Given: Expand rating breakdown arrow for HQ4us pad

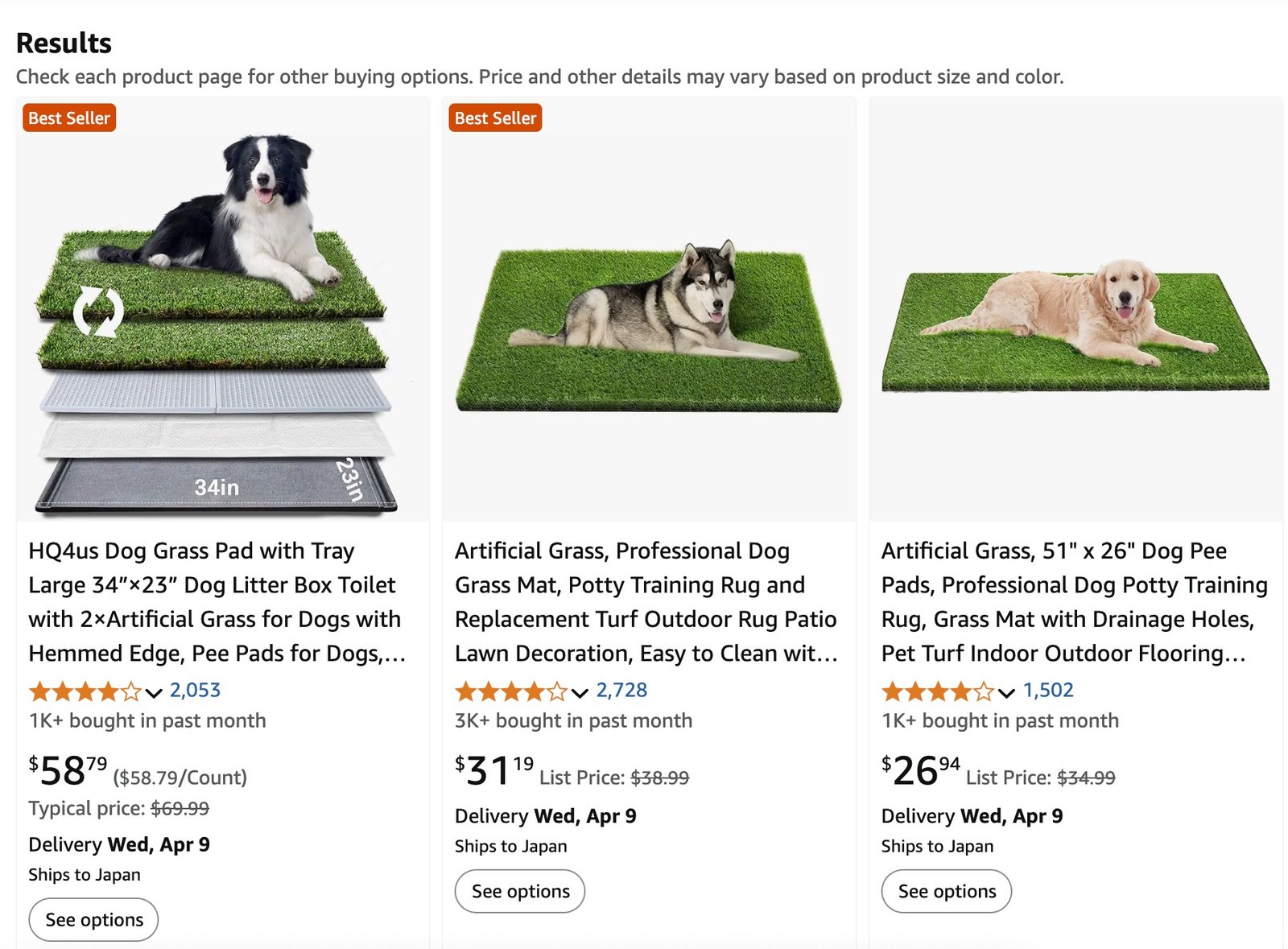Looking at the screenshot, I should tap(154, 692).
